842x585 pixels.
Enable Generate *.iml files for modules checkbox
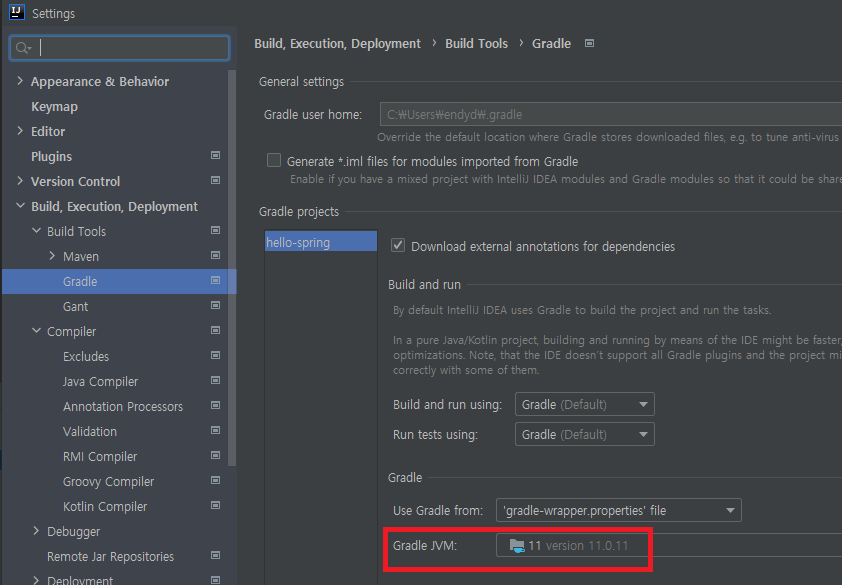point(274,160)
